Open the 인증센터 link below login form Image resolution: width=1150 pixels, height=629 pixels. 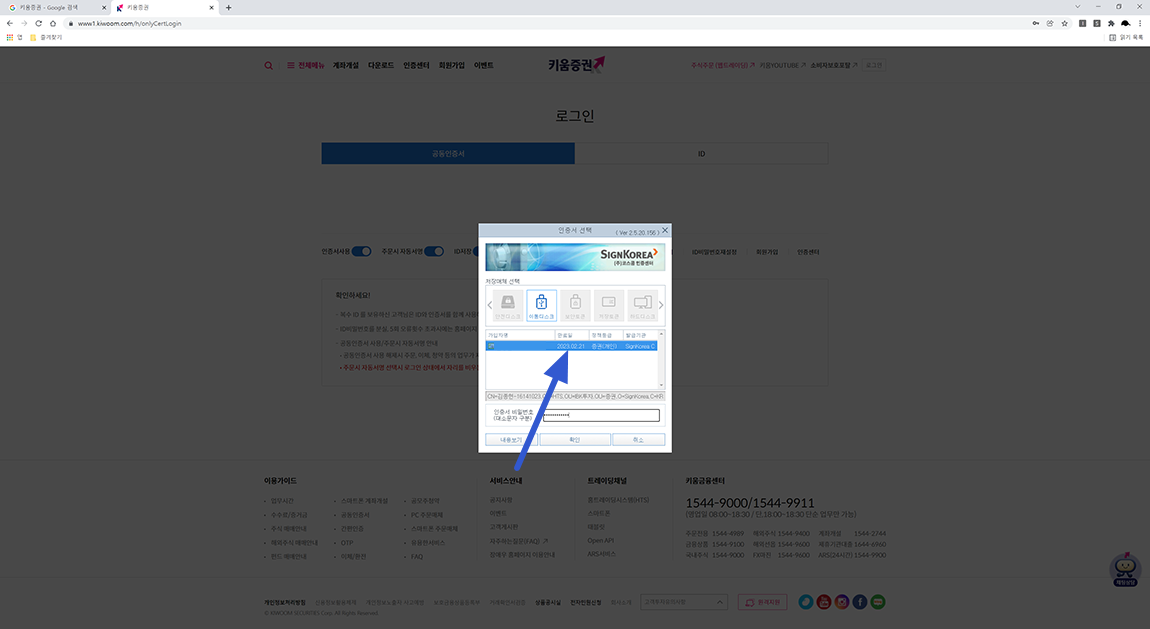(807, 251)
